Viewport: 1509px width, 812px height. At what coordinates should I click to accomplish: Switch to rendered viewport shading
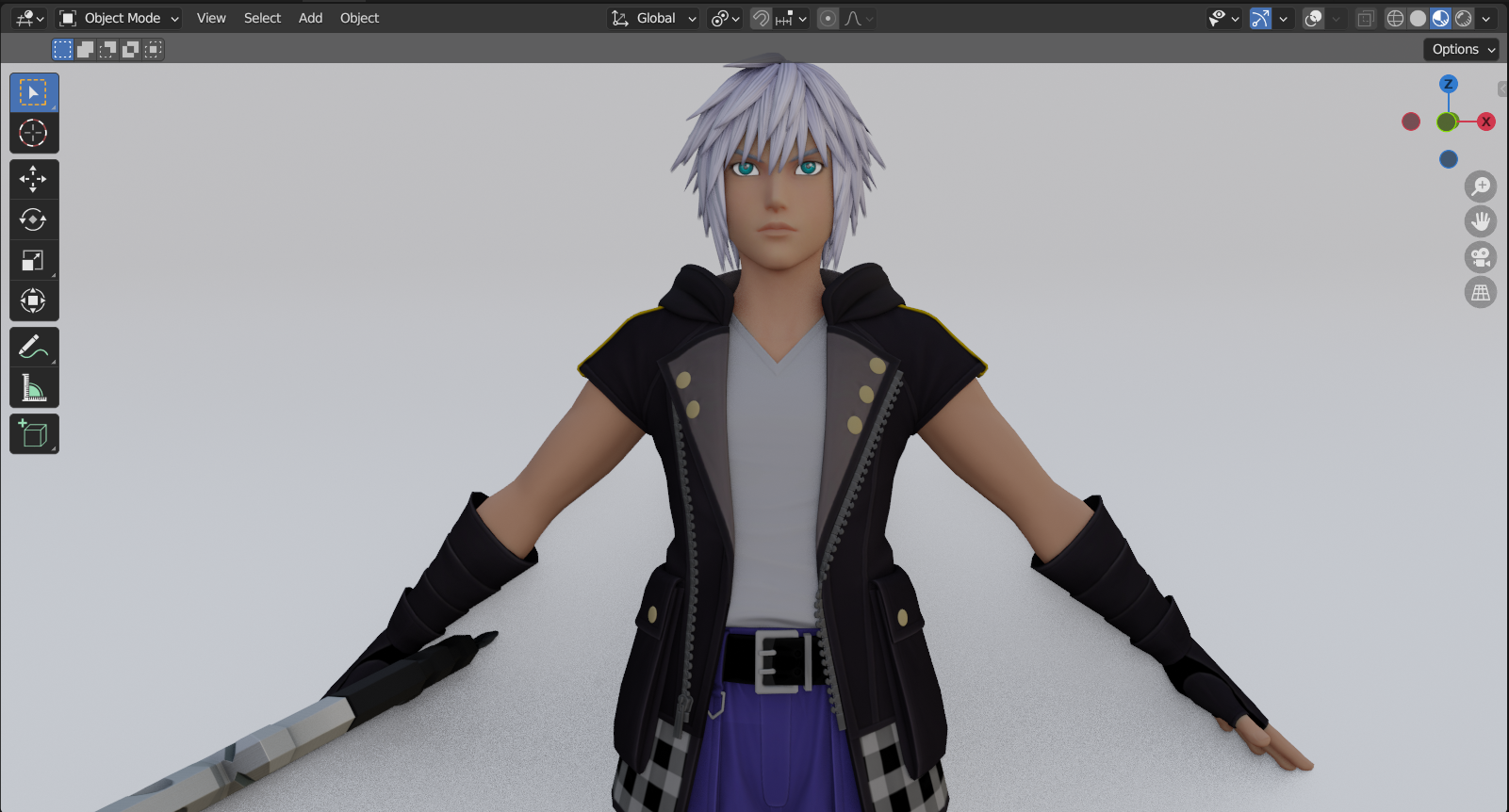pos(1464,18)
